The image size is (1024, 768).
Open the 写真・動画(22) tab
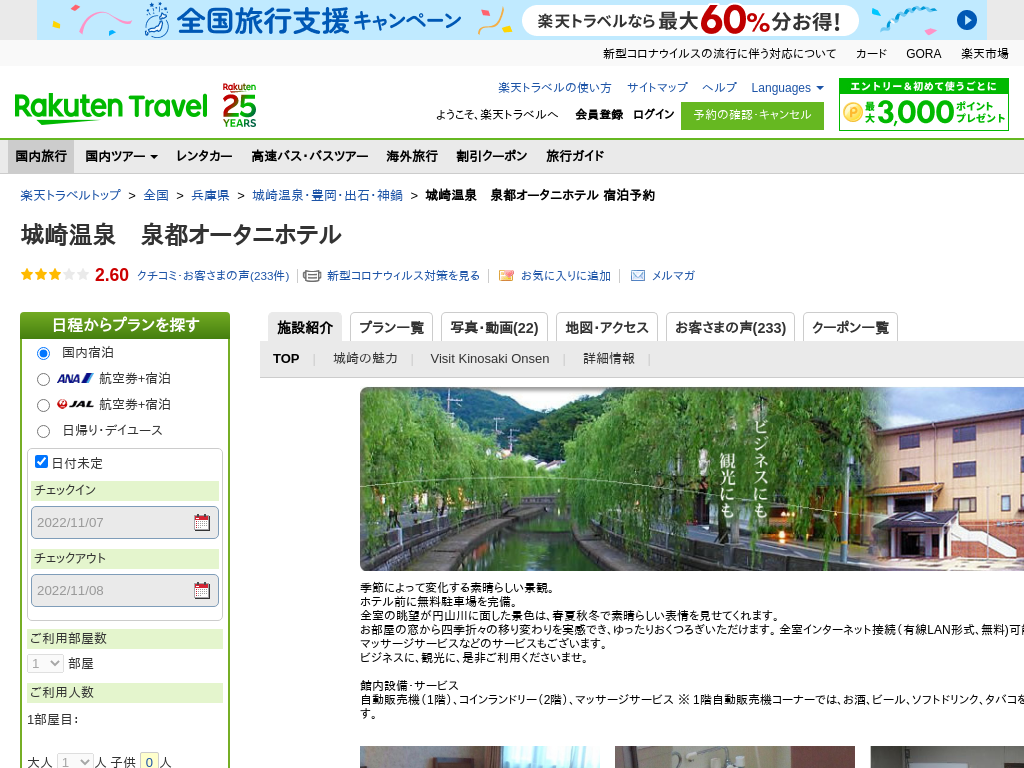click(494, 327)
